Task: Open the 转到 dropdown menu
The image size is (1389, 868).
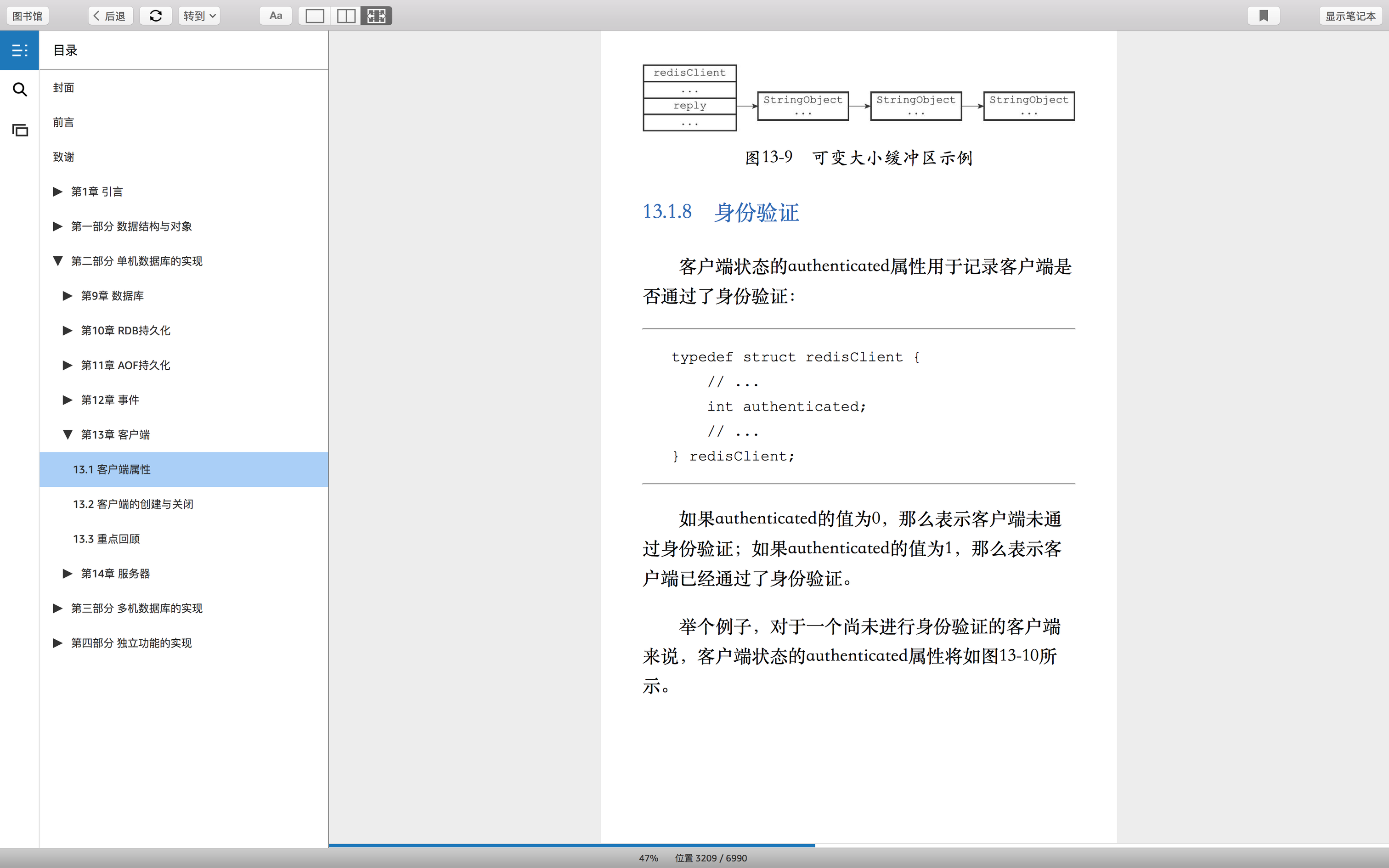Action: click(199, 16)
